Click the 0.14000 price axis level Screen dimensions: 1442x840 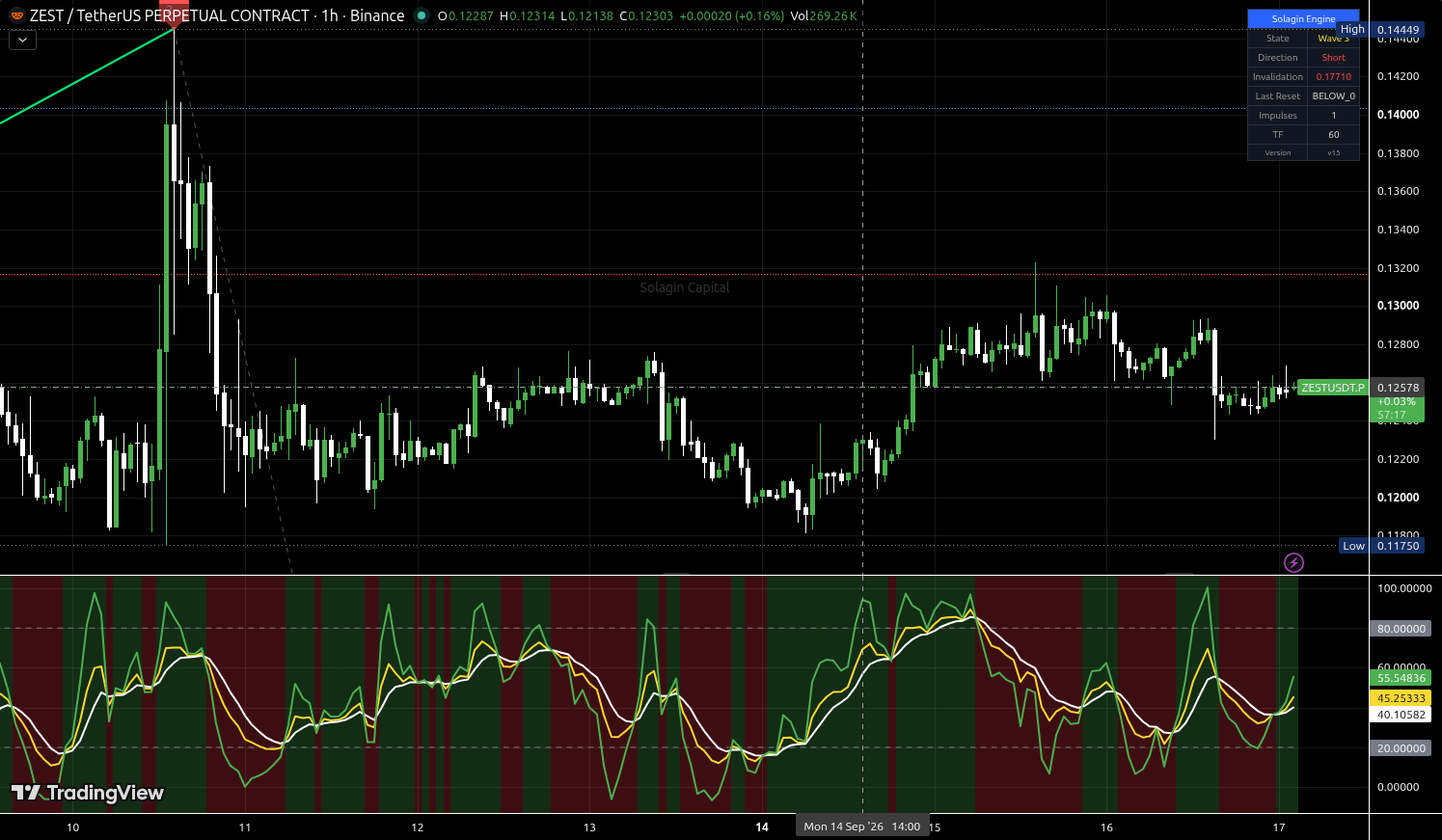coord(1398,115)
